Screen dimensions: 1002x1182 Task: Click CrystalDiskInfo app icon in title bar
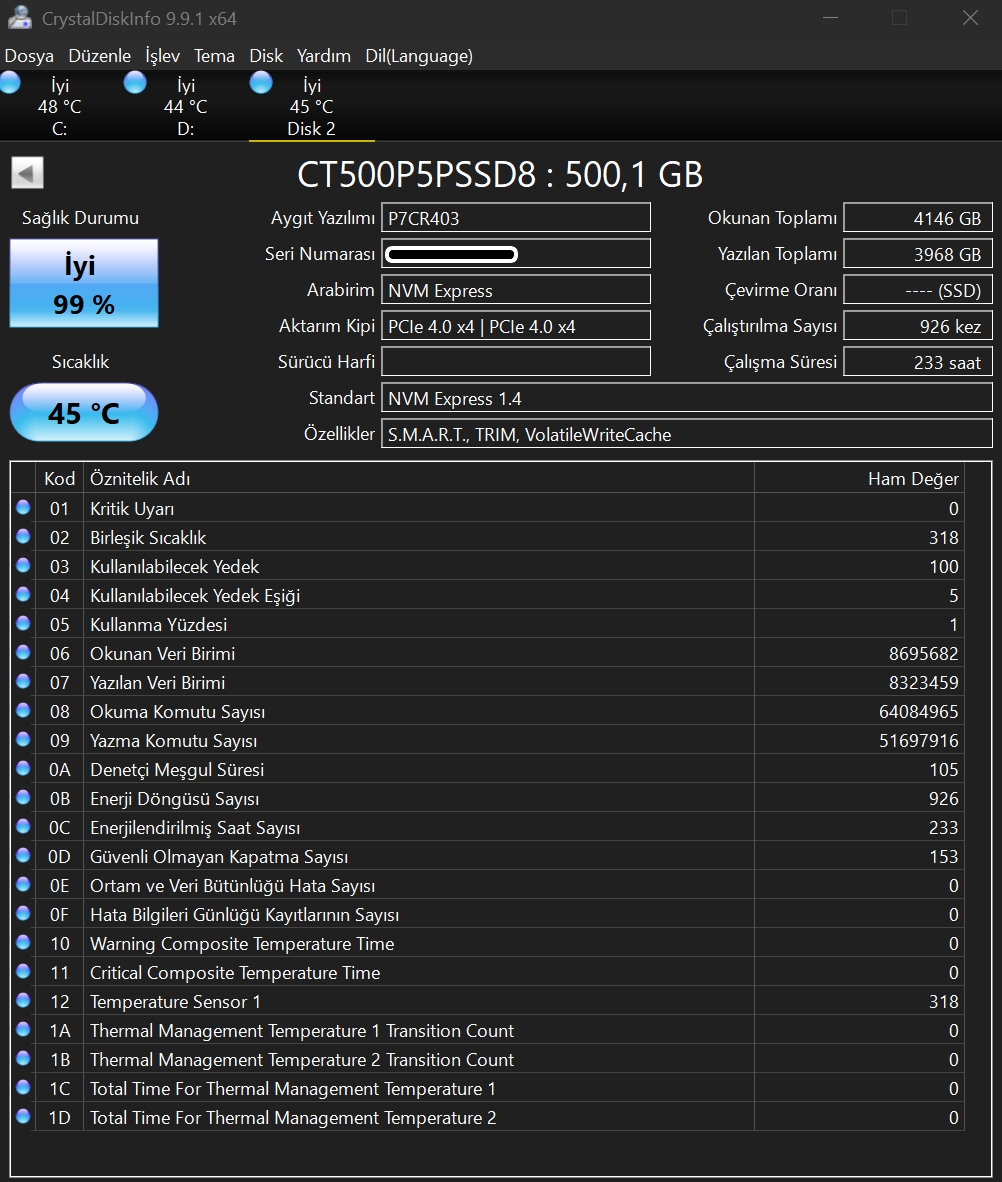pyautogui.click(x=20, y=18)
